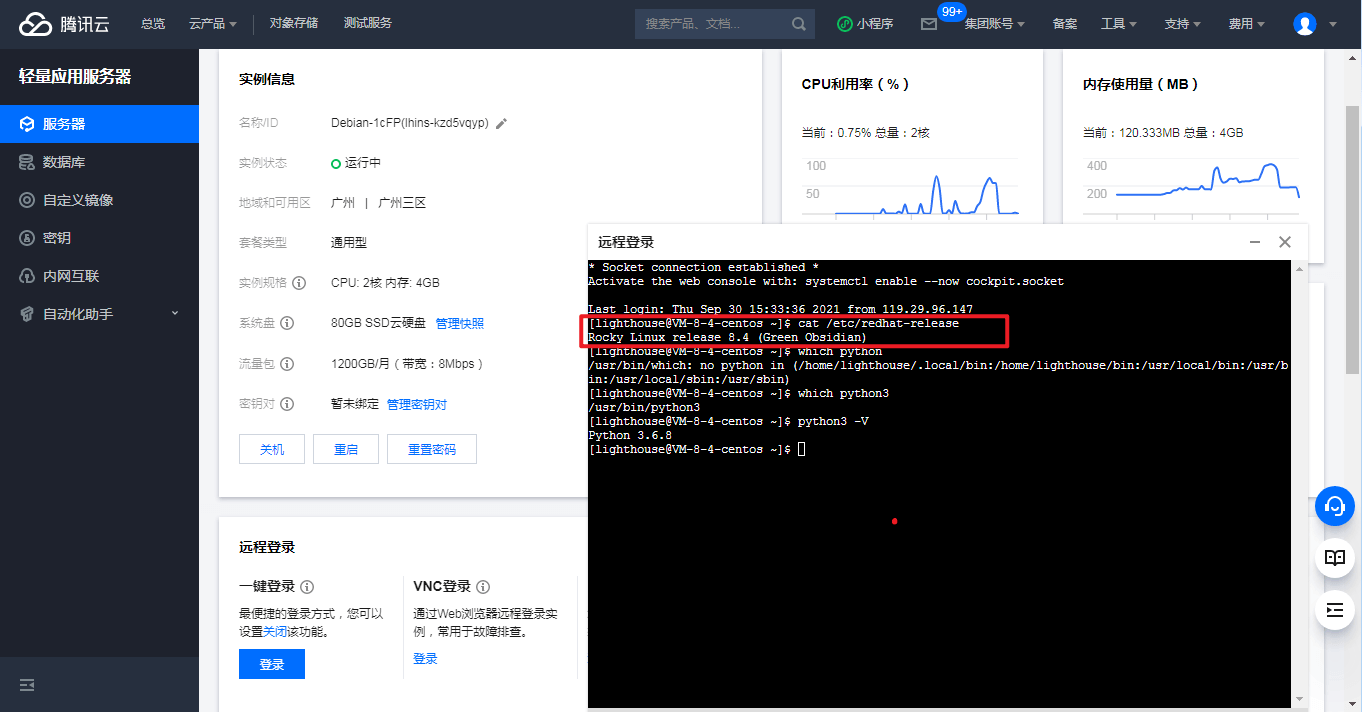Screen dimensions: 1362x712
Task: Open the 测试服务 top menu item
Action: pos(368,23)
